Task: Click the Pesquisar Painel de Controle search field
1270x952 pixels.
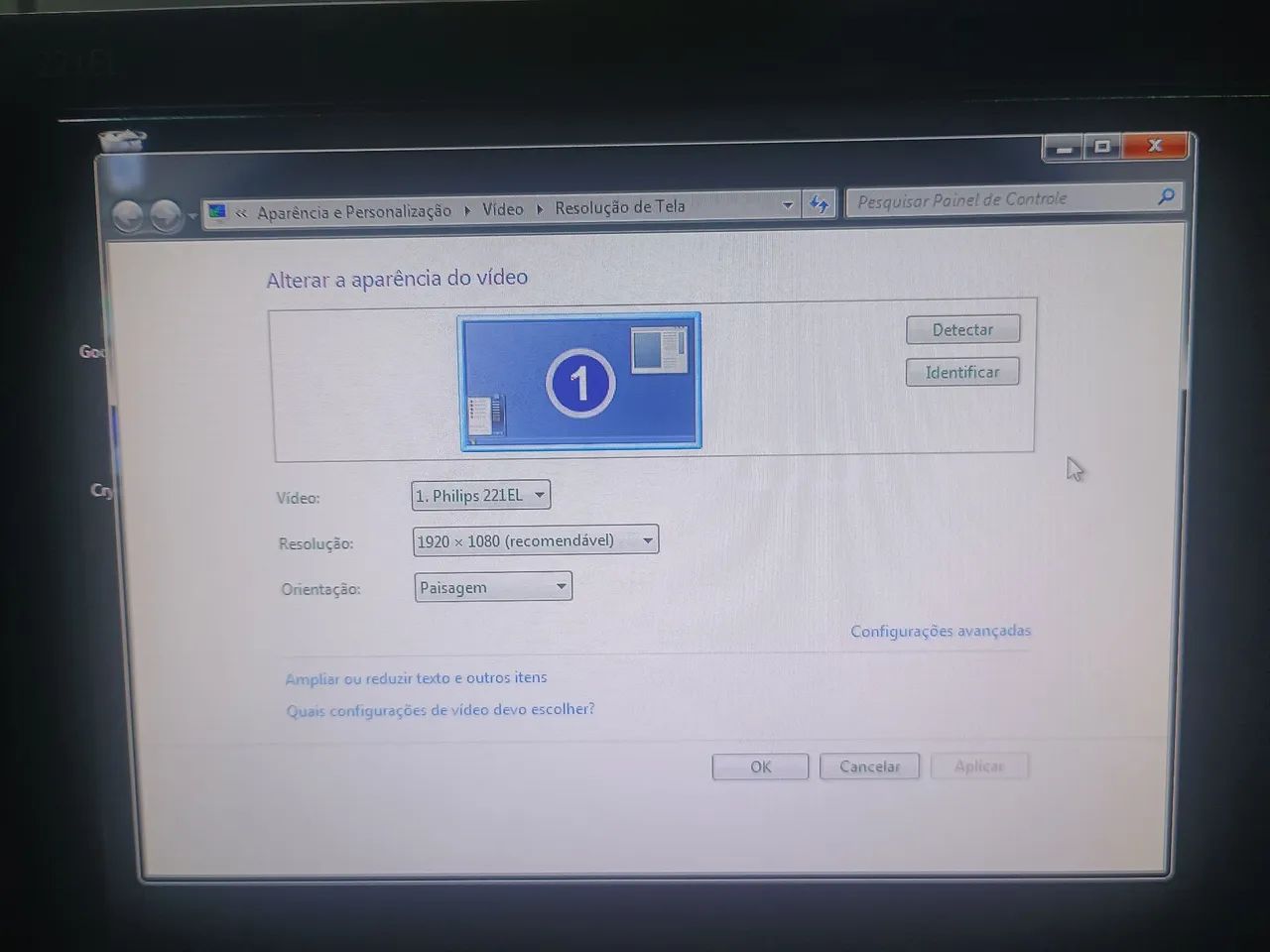Action: pos(992,198)
